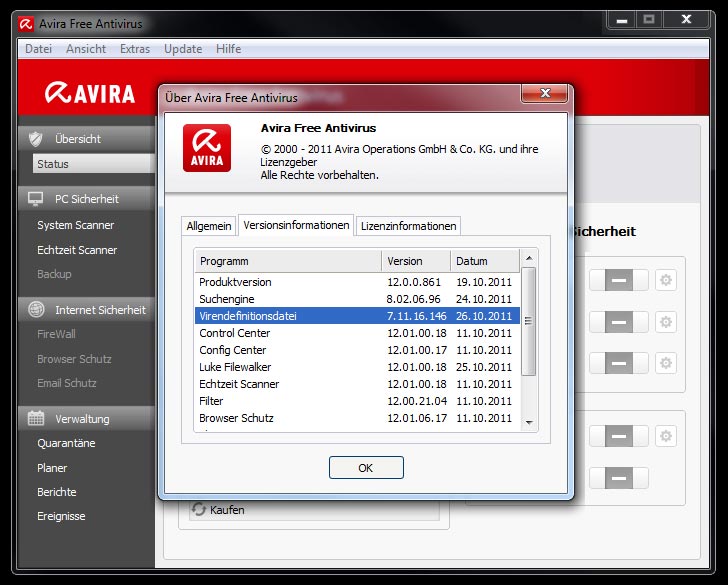
Task: Open System Scanner in the sidebar
Action: click(76, 225)
